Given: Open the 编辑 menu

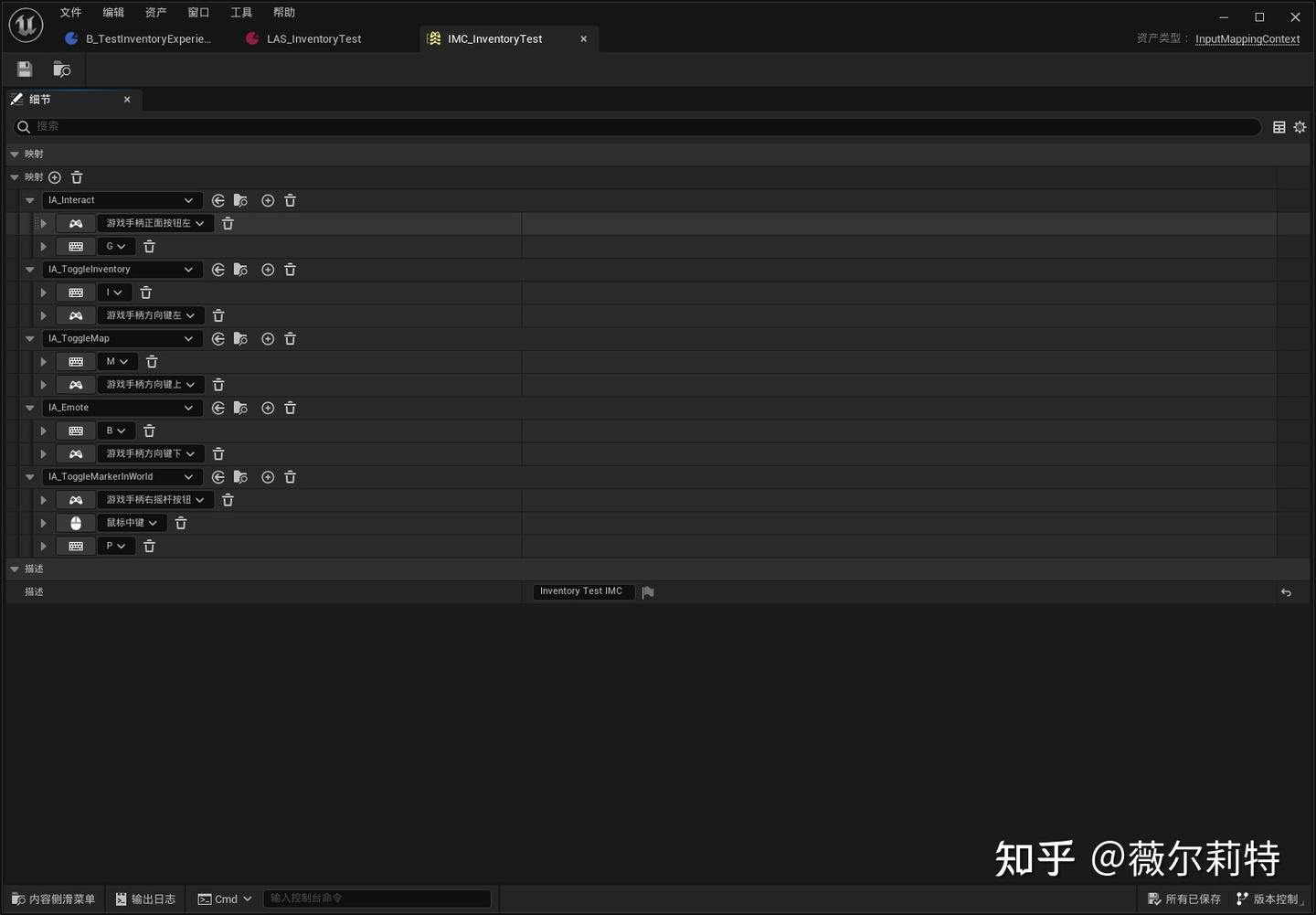Looking at the screenshot, I should click(x=112, y=12).
